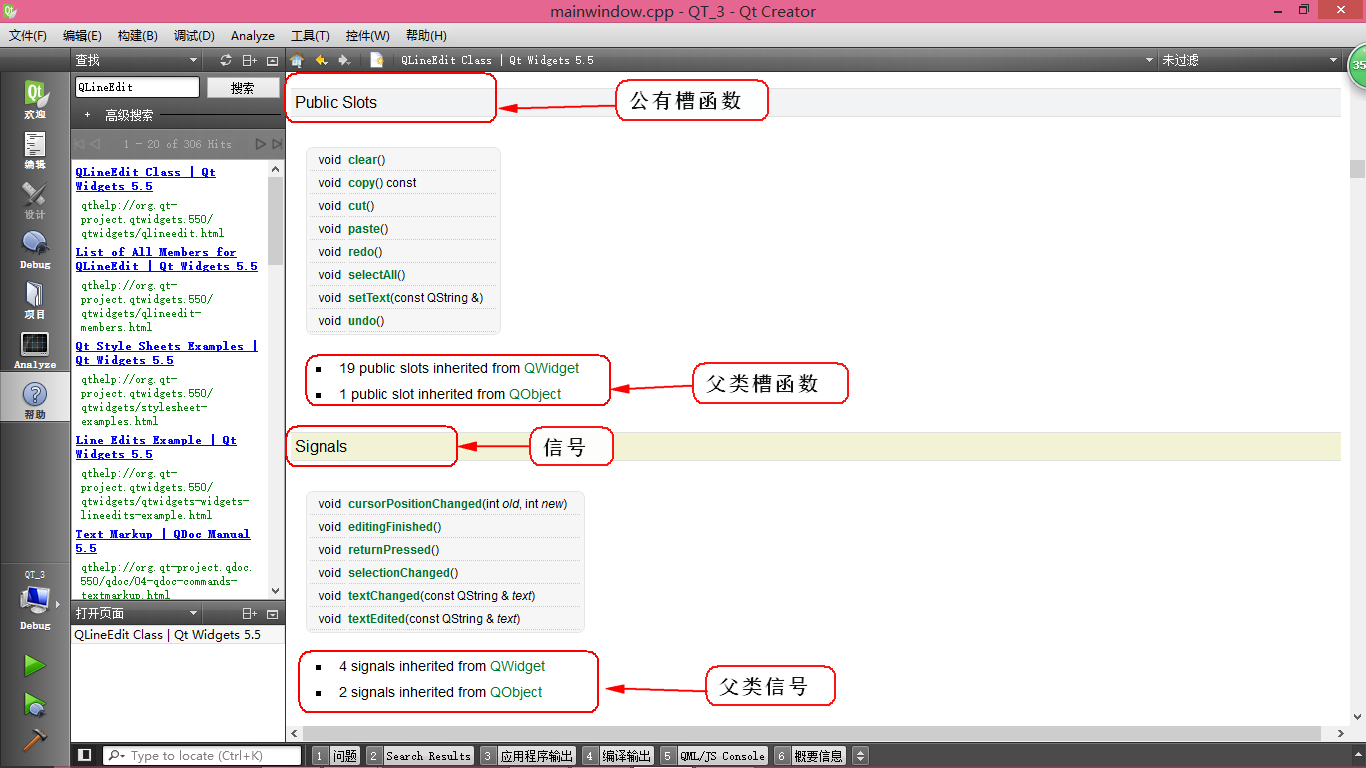Click the Home icon in help toolbar
1366x768 pixels.
[x=297, y=60]
